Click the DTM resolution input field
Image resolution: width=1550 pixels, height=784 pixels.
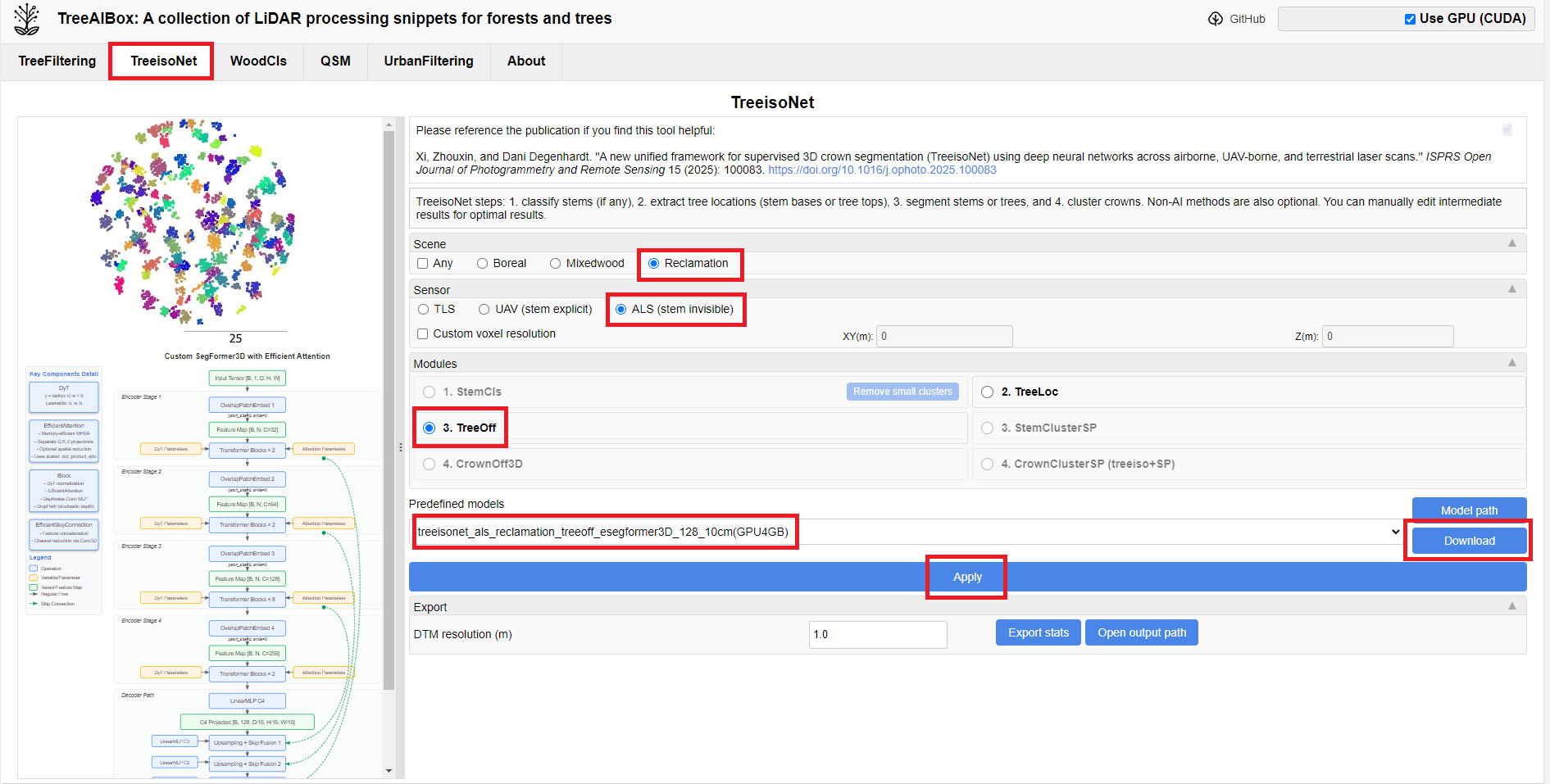click(x=878, y=634)
